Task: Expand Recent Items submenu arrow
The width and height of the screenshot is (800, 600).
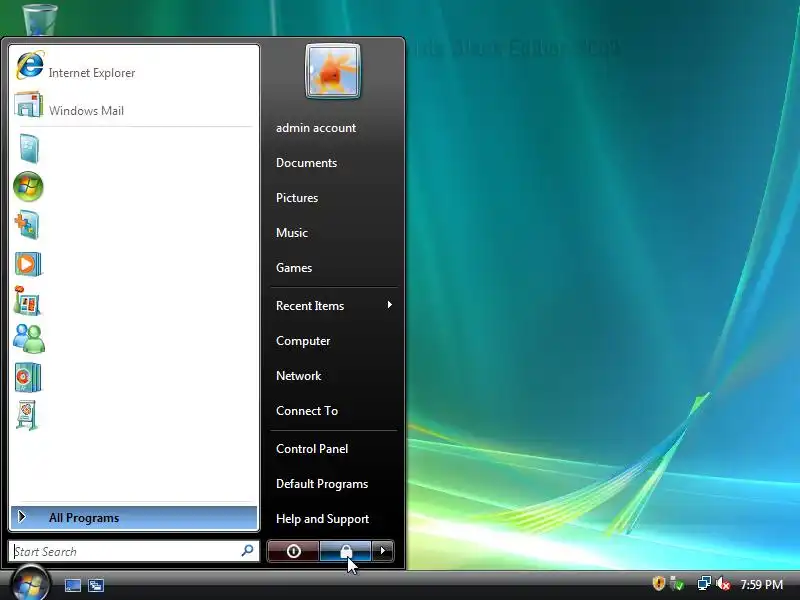Action: (x=390, y=305)
